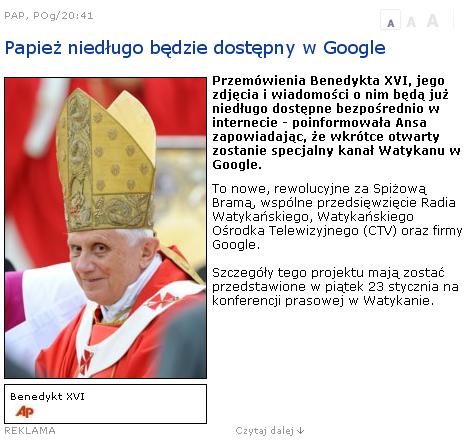Image resolution: width=473 pixels, height=442 pixels.
Task: Open the headline Papież niedługo będzie dostępny w Google
Action: pyautogui.click(x=195, y=48)
